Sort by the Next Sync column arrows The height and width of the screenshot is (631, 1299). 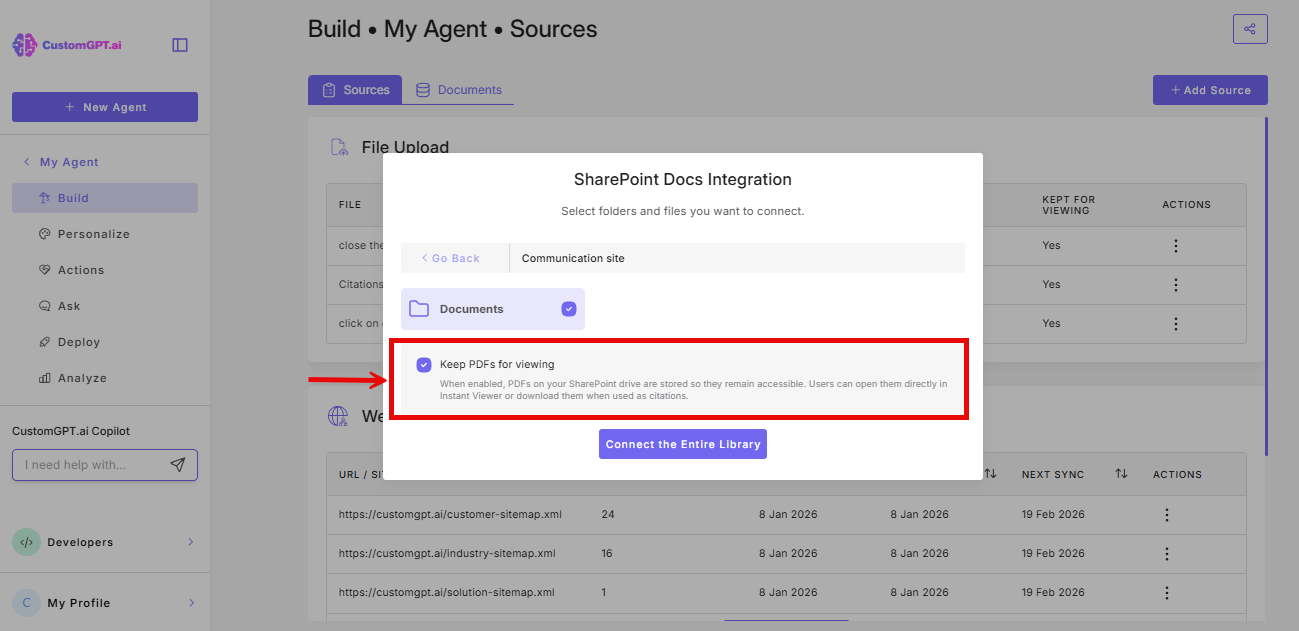1121,473
